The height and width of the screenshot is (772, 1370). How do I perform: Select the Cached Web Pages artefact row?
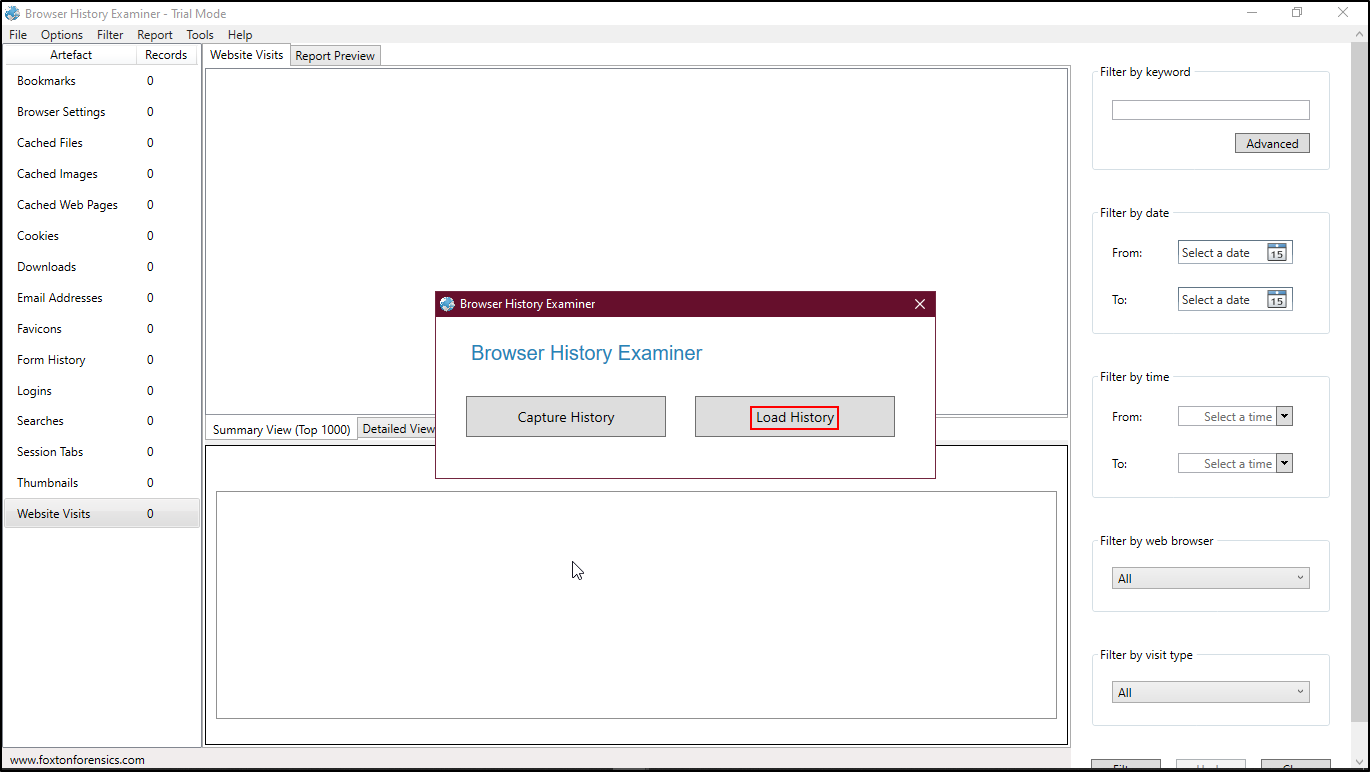click(101, 205)
